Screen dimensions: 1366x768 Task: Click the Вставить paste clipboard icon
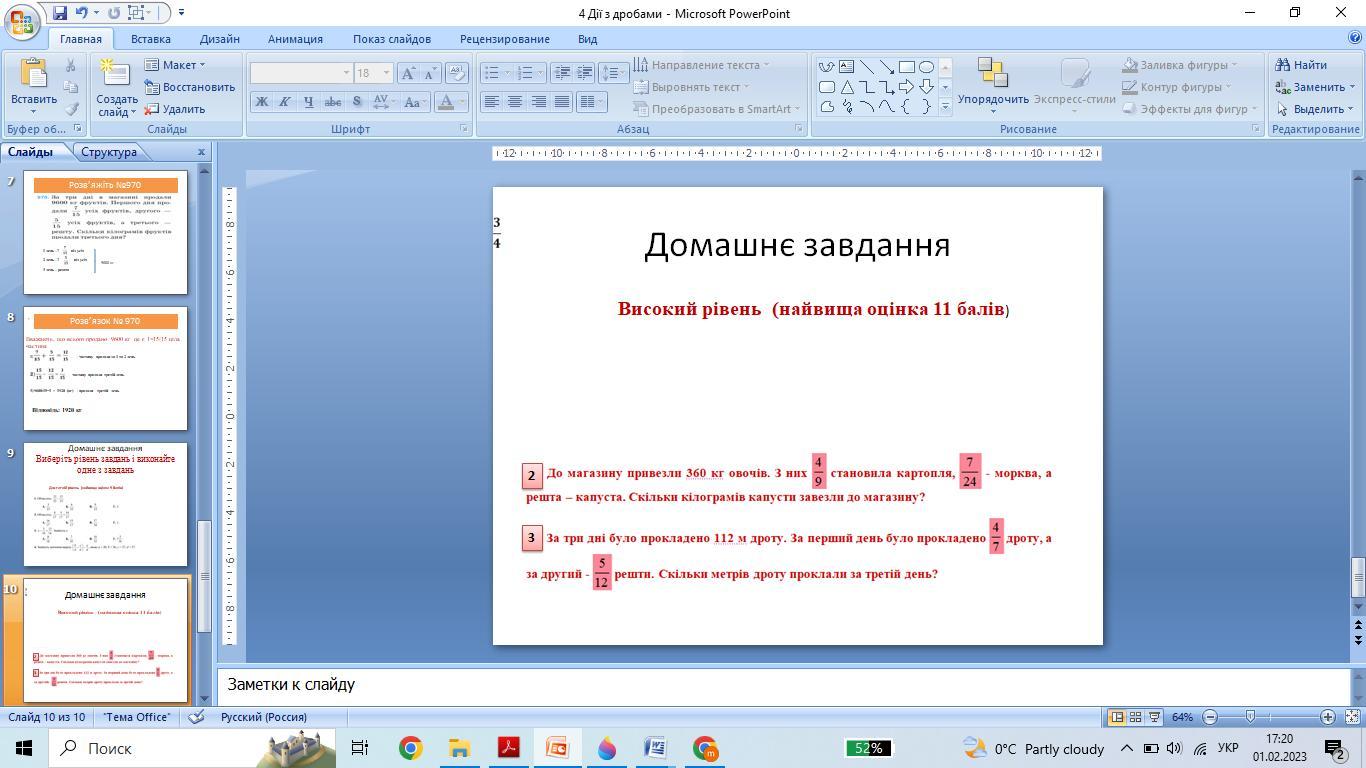pyautogui.click(x=33, y=75)
